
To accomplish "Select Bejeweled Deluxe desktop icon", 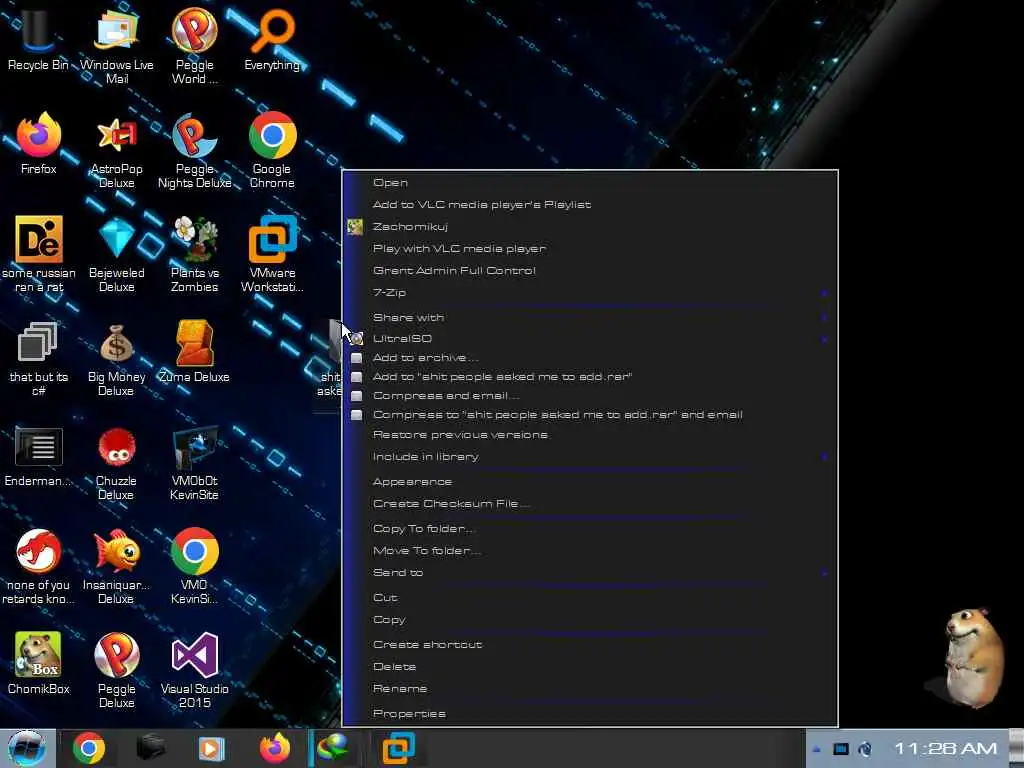I will (116, 253).
